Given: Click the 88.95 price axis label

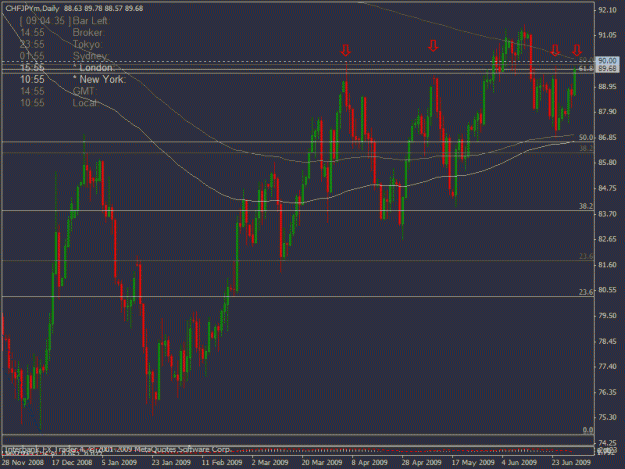Looking at the screenshot, I should (607, 86).
